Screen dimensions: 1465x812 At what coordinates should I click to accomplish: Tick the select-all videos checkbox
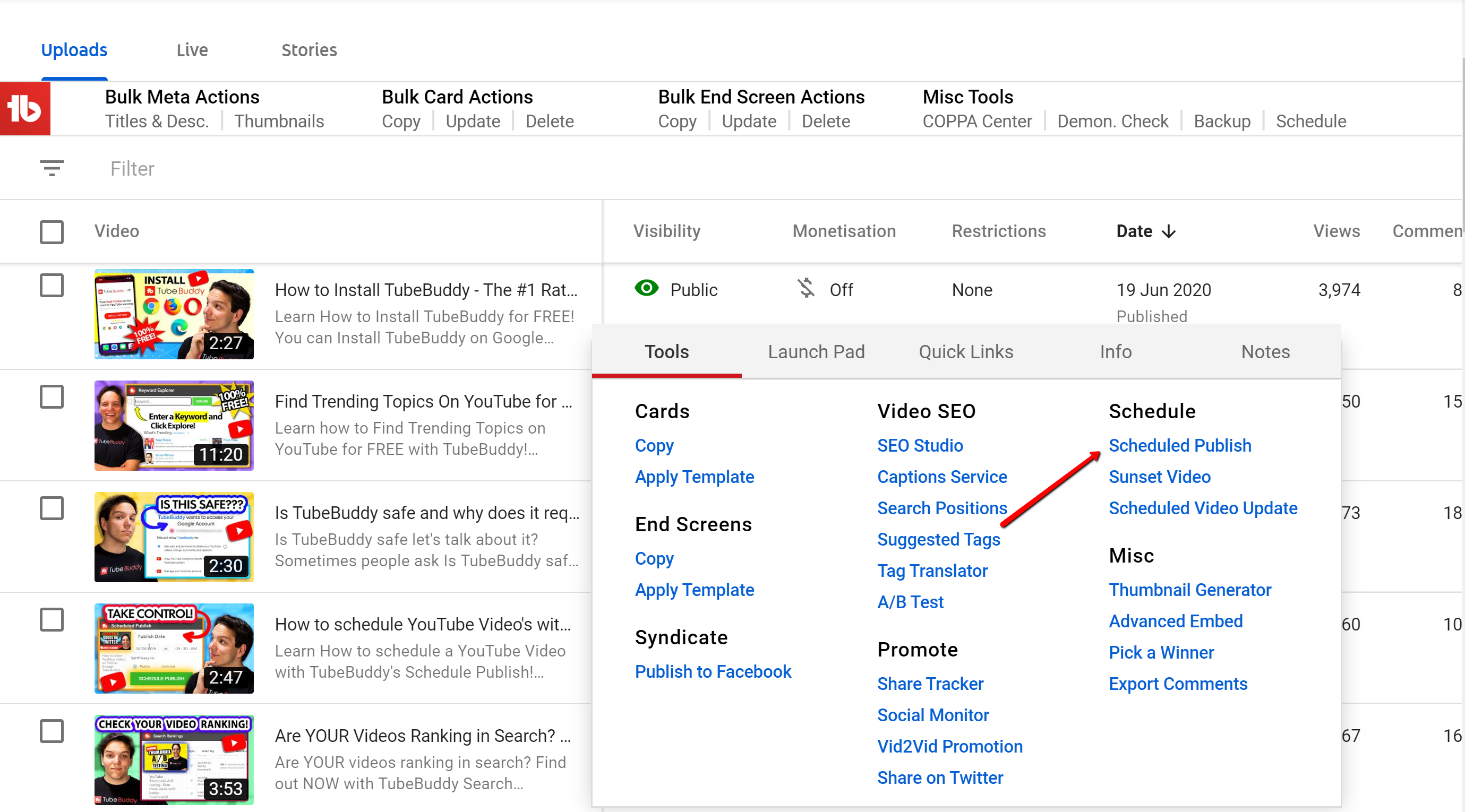click(x=52, y=232)
